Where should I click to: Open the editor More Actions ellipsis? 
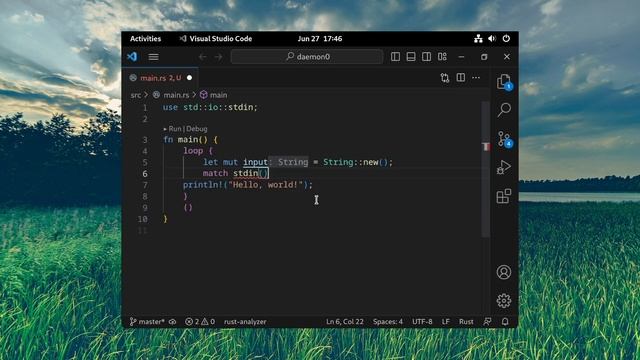click(x=476, y=77)
